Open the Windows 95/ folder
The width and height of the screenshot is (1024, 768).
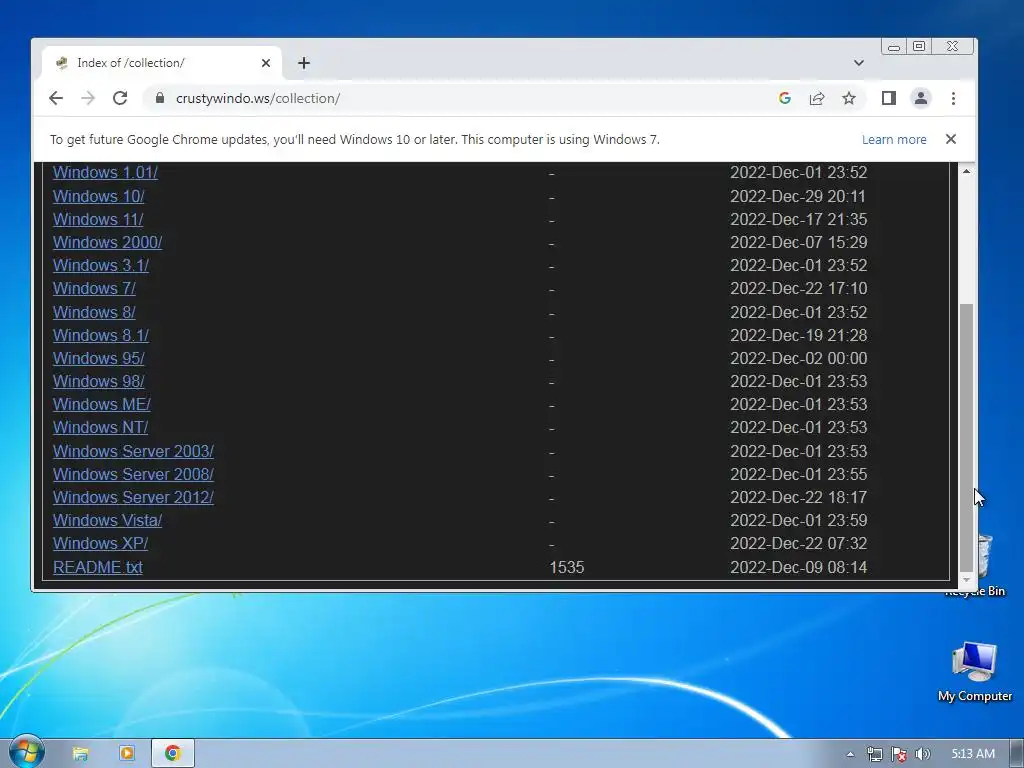[x=99, y=359]
